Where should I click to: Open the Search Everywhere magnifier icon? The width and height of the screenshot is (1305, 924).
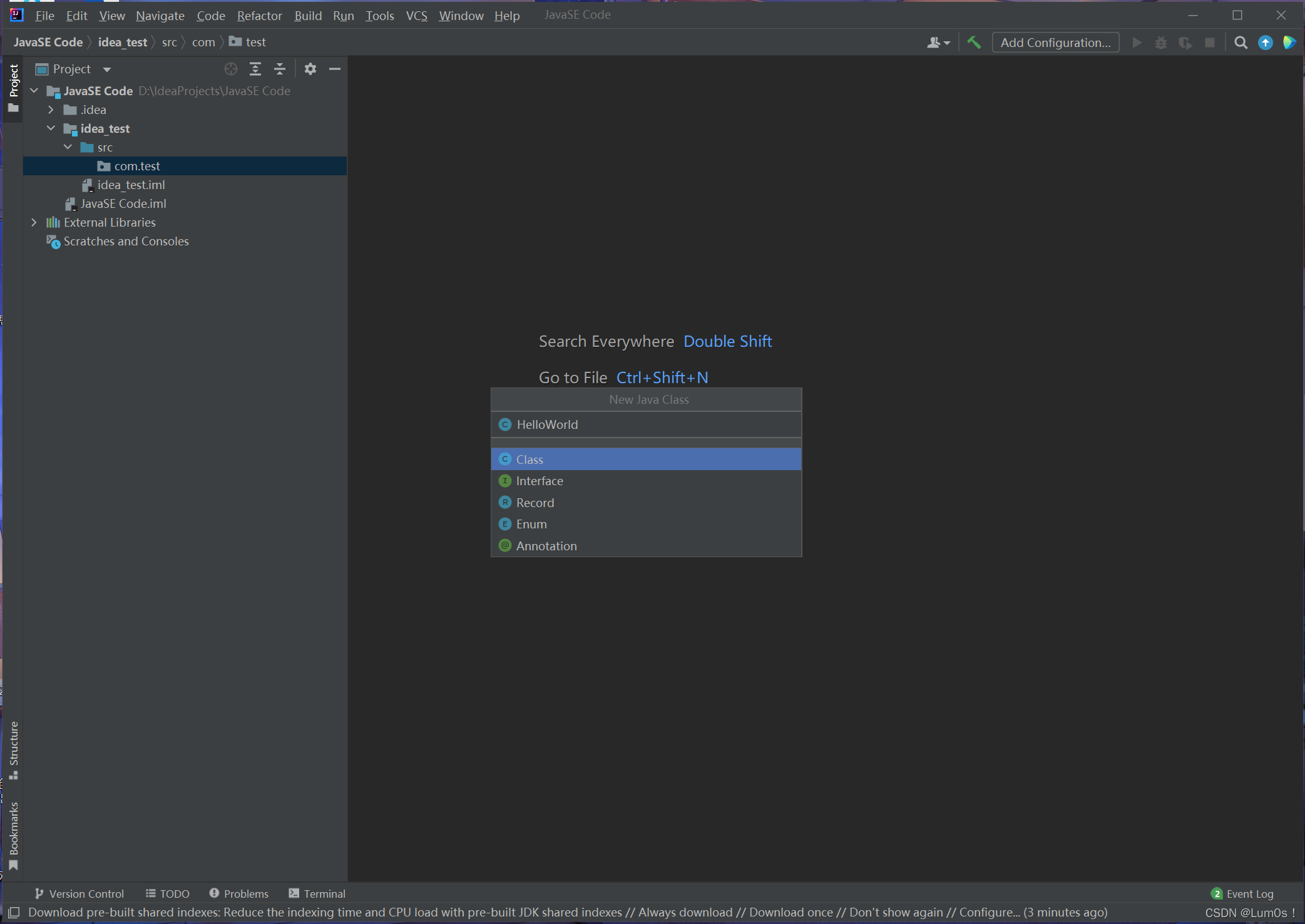[x=1241, y=43]
